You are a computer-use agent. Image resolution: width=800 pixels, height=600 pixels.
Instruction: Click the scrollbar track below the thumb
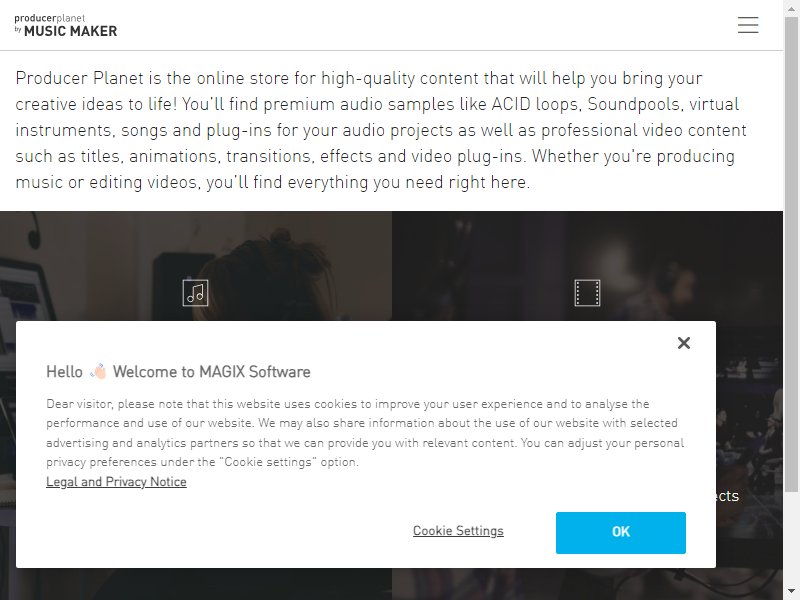[x=791, y=538]
